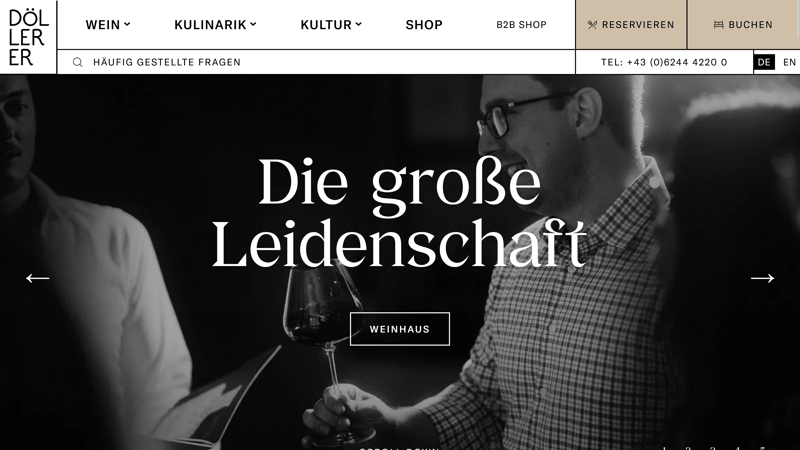
Task: Focus the Häufig gestellte Fragen search field
Action: 316,62
